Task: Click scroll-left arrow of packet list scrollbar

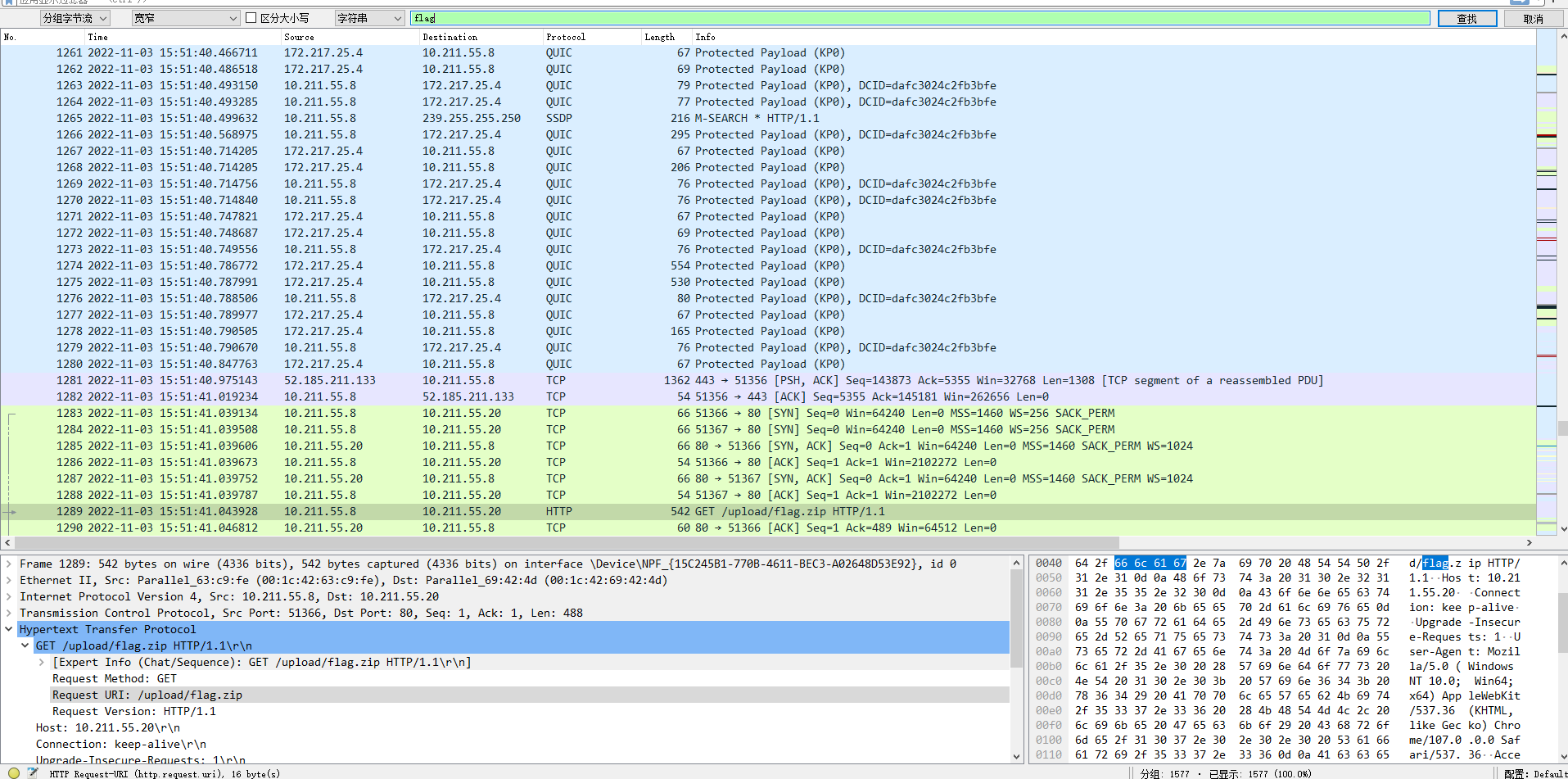Action: click(7, 542)
